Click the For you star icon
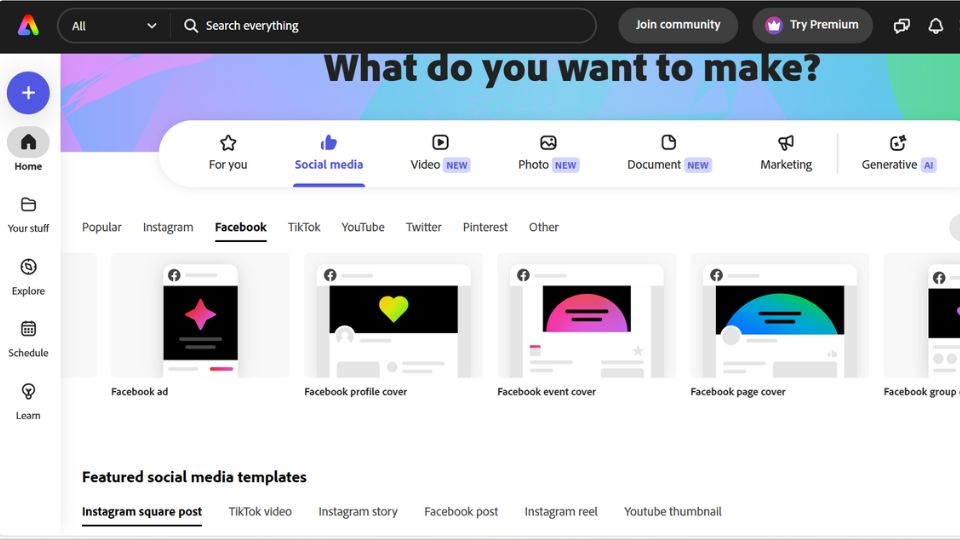960x540 pixels. (228, 143)
